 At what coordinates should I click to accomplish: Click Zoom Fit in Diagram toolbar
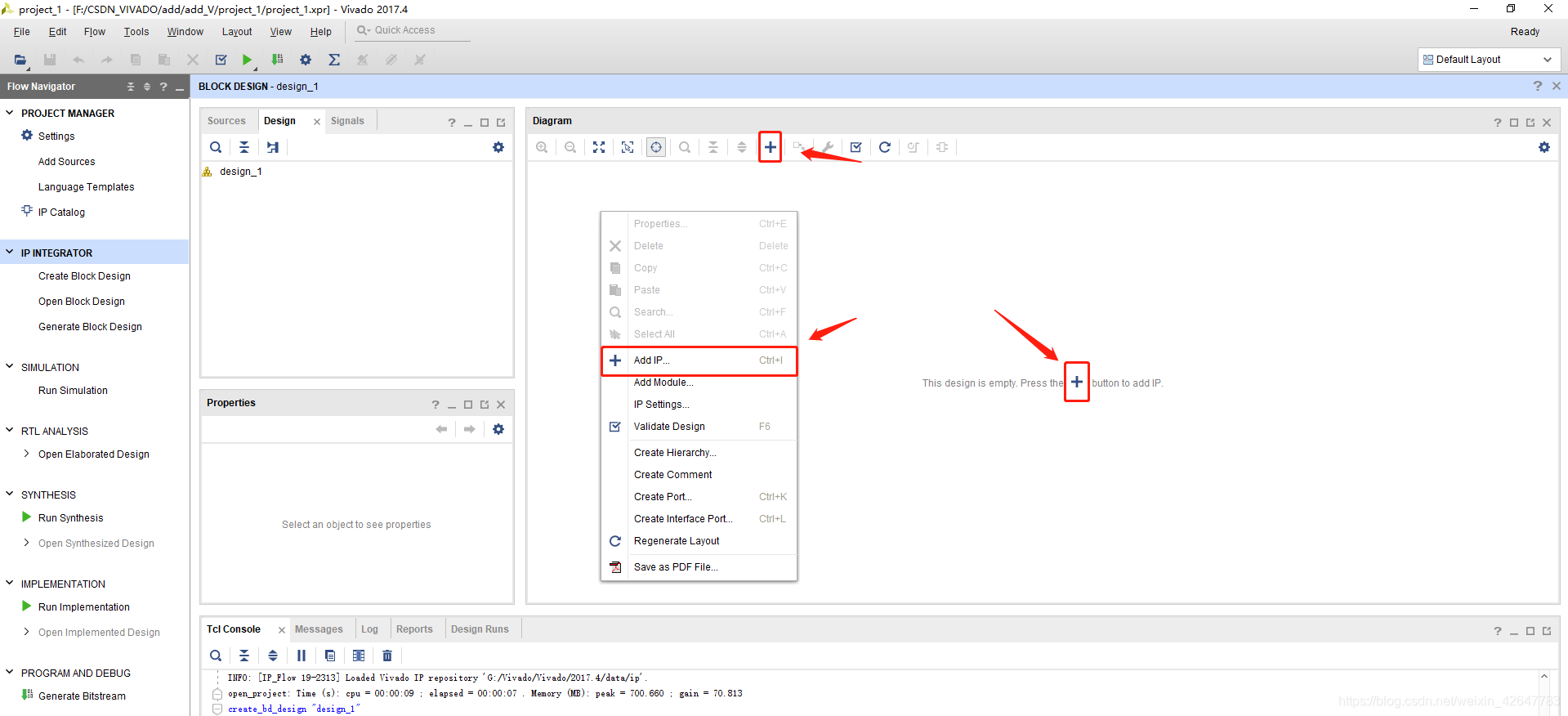(x=599, y=147)
